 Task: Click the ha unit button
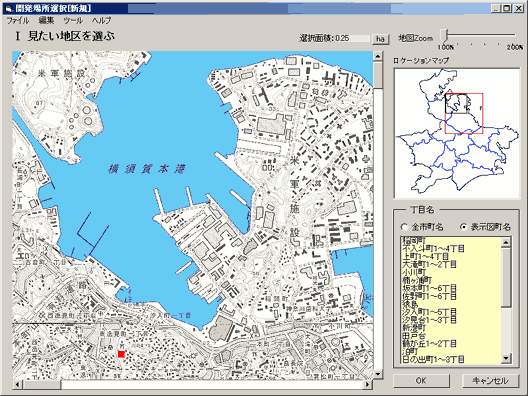click(381, 39)
